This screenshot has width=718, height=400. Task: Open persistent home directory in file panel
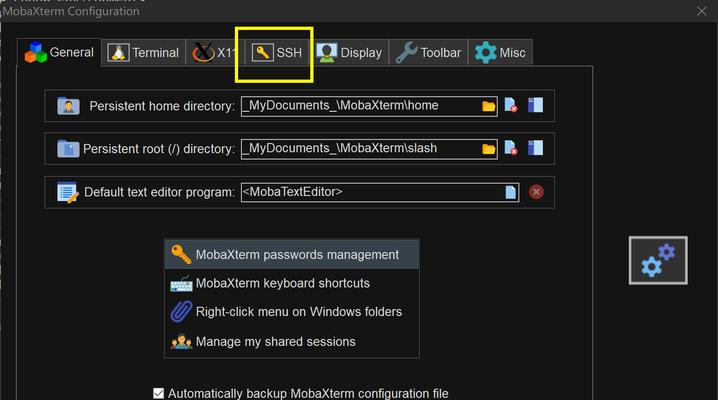(535, 105)
